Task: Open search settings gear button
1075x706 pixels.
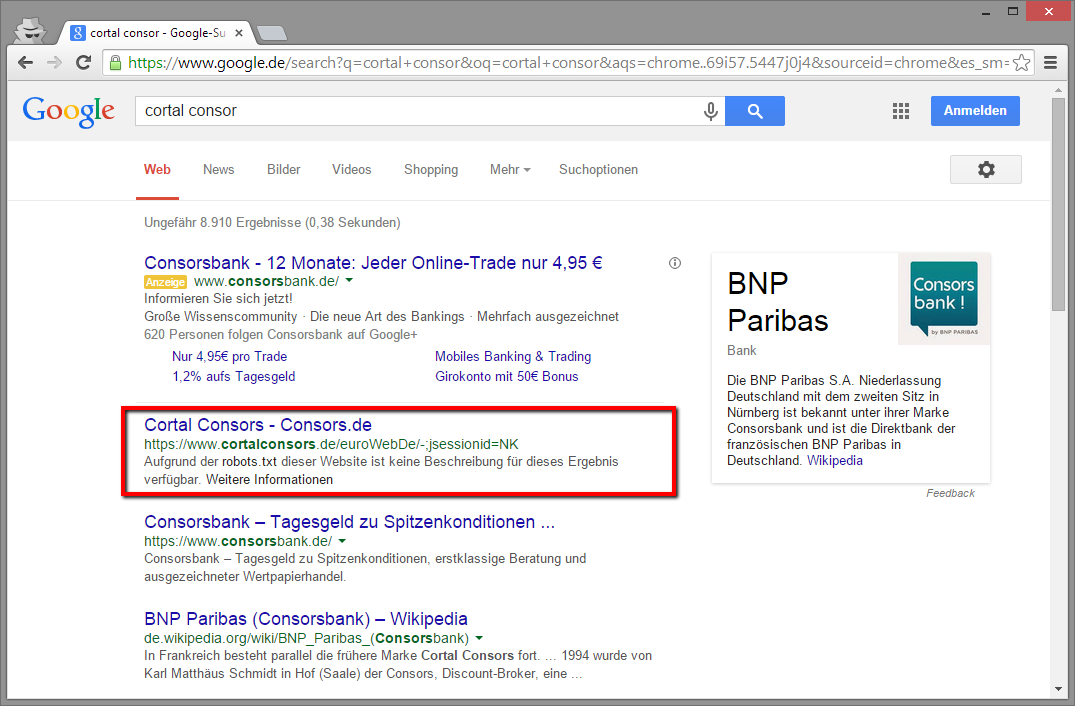Action: coord(985,170)
